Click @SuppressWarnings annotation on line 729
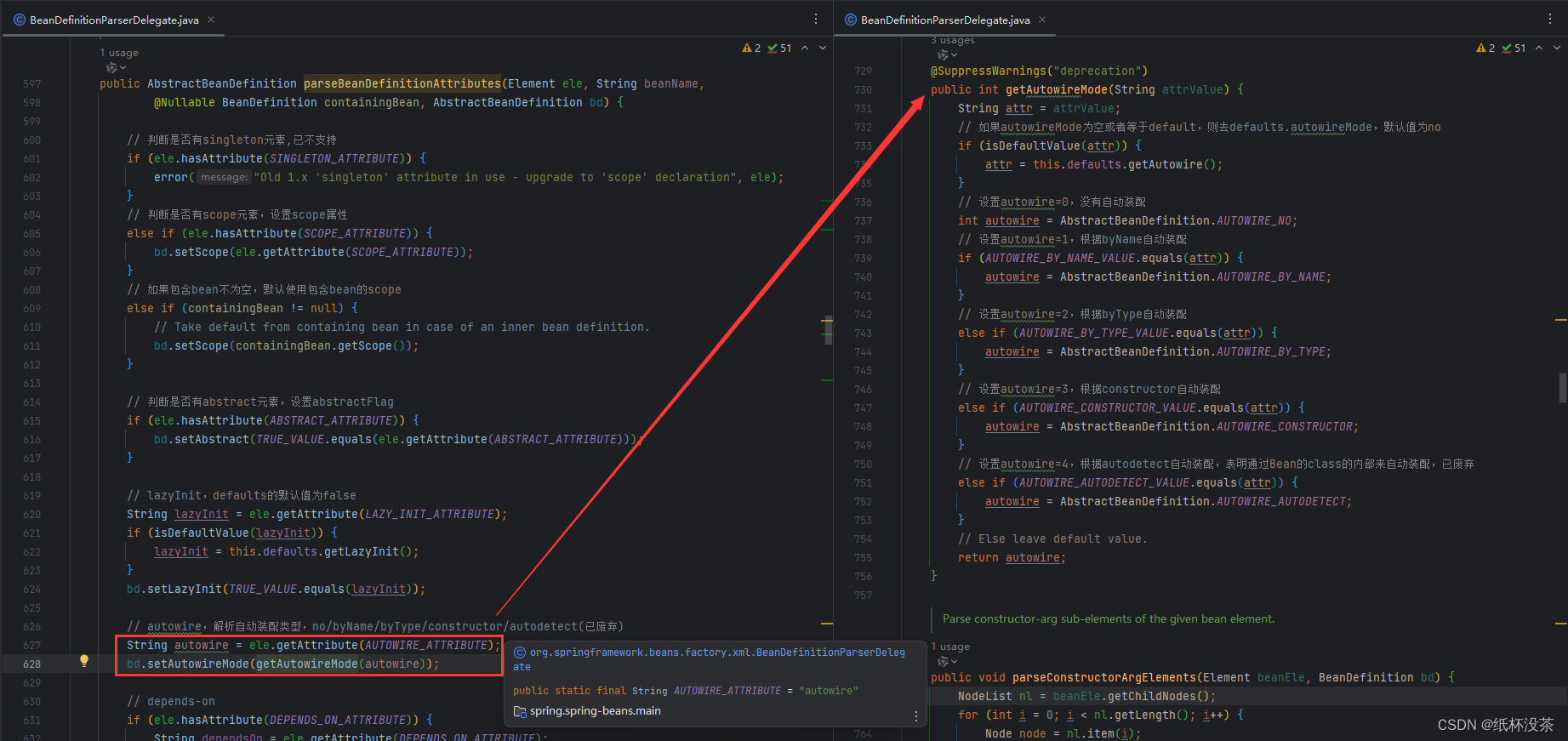 coord(989,71)
